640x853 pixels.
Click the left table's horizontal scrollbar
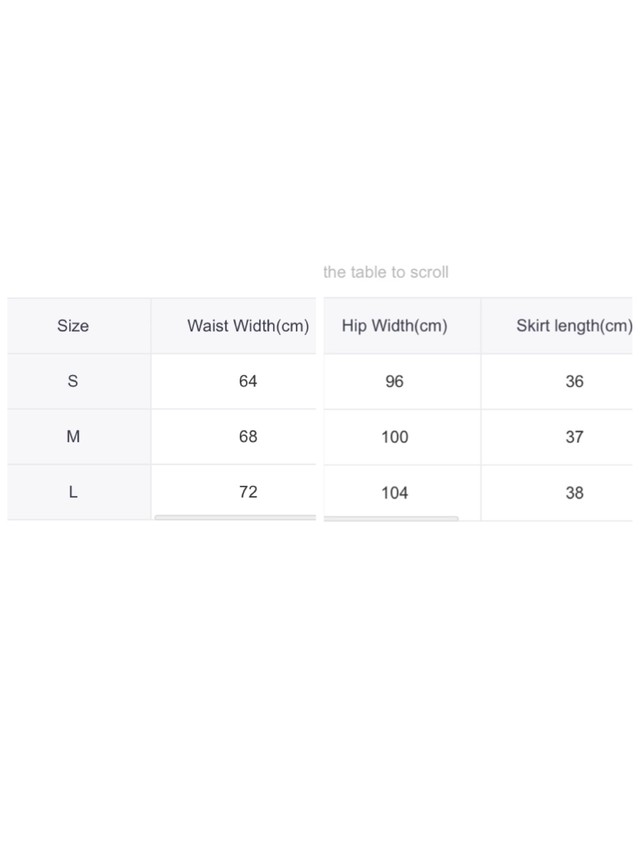pos(235,517)
